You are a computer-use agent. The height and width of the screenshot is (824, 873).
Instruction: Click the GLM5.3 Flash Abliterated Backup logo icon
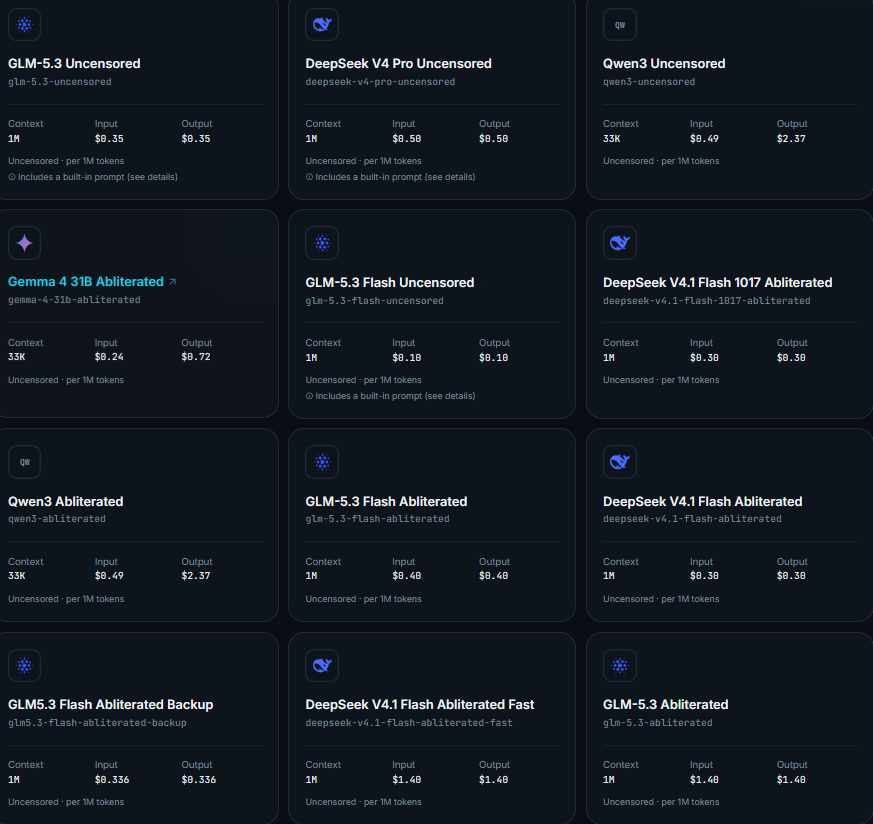(x=24, y=665)
